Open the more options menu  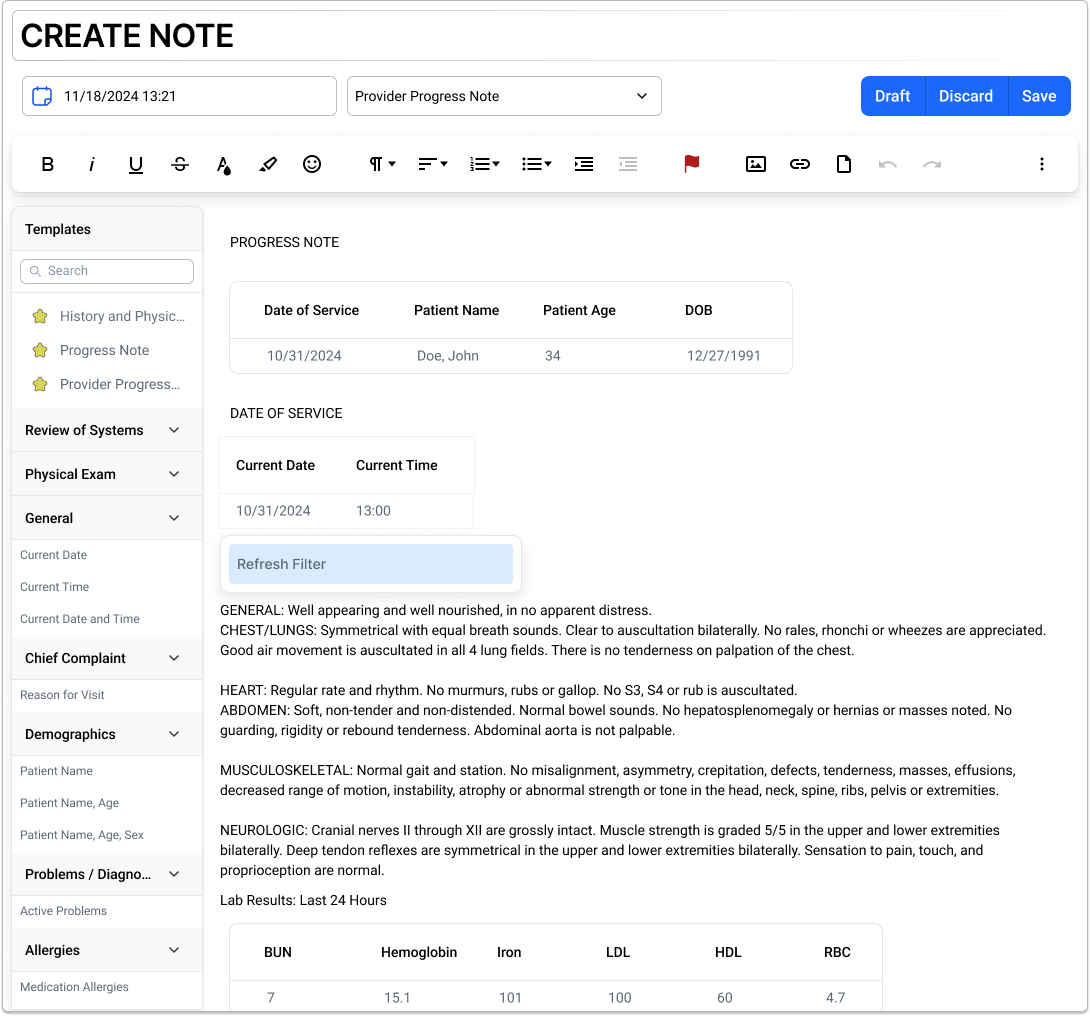click(x=1041, y=164)
